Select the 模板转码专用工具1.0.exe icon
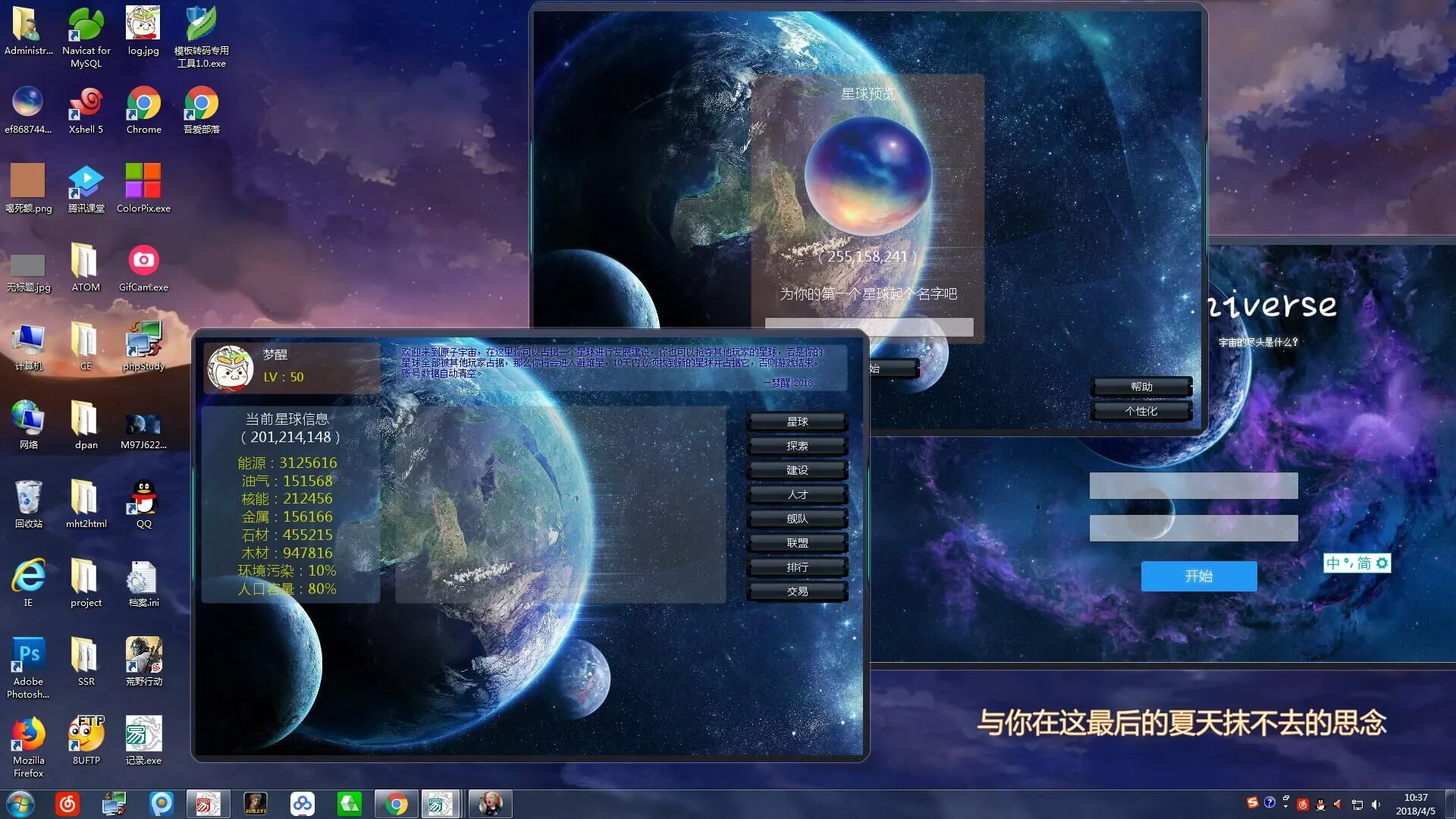1456x819 pixels. (201, 38)
